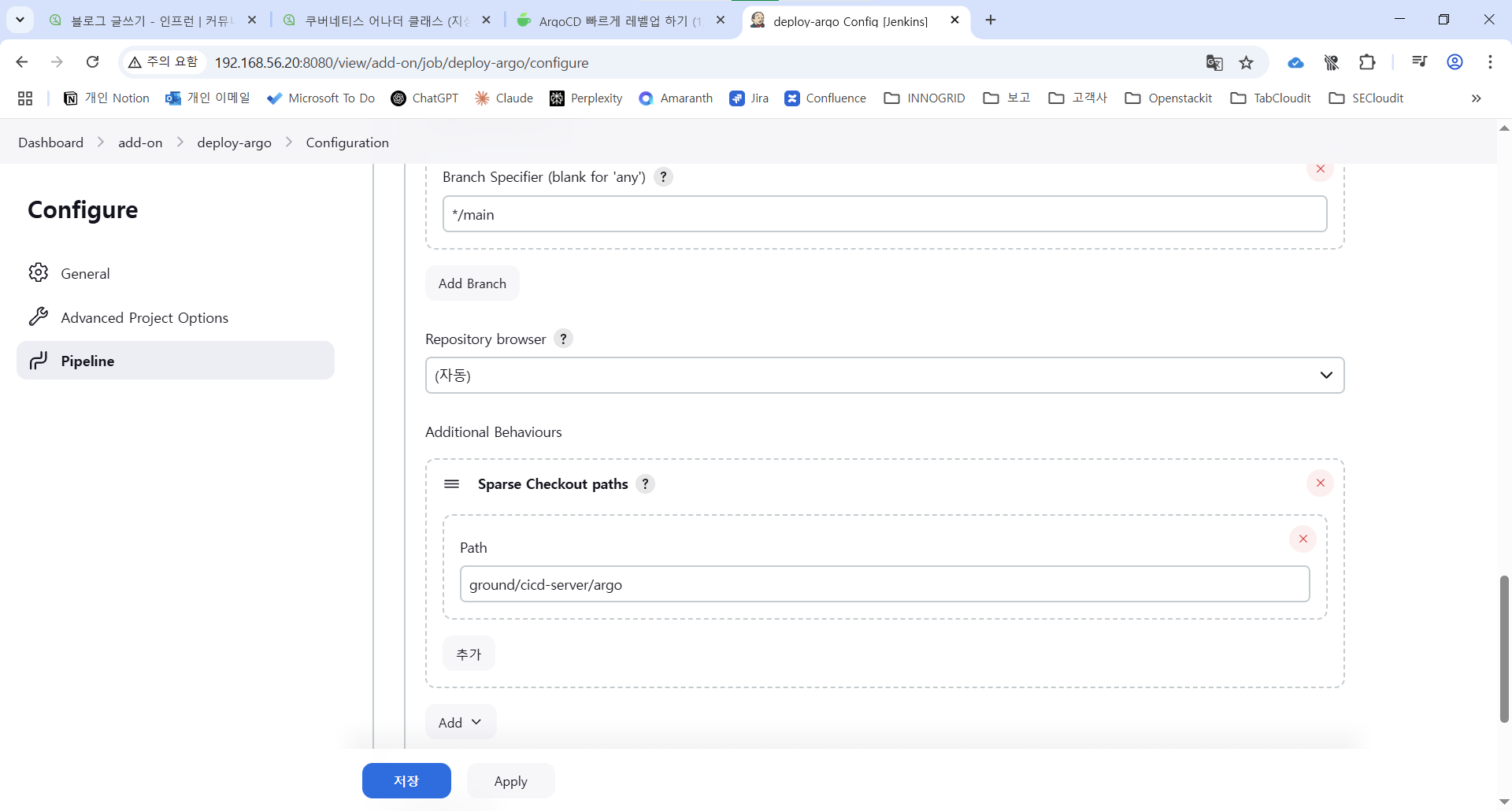Open the media control icon in toolbar
Screen dimensions: 1512x811
click(x=1420, y=62)
